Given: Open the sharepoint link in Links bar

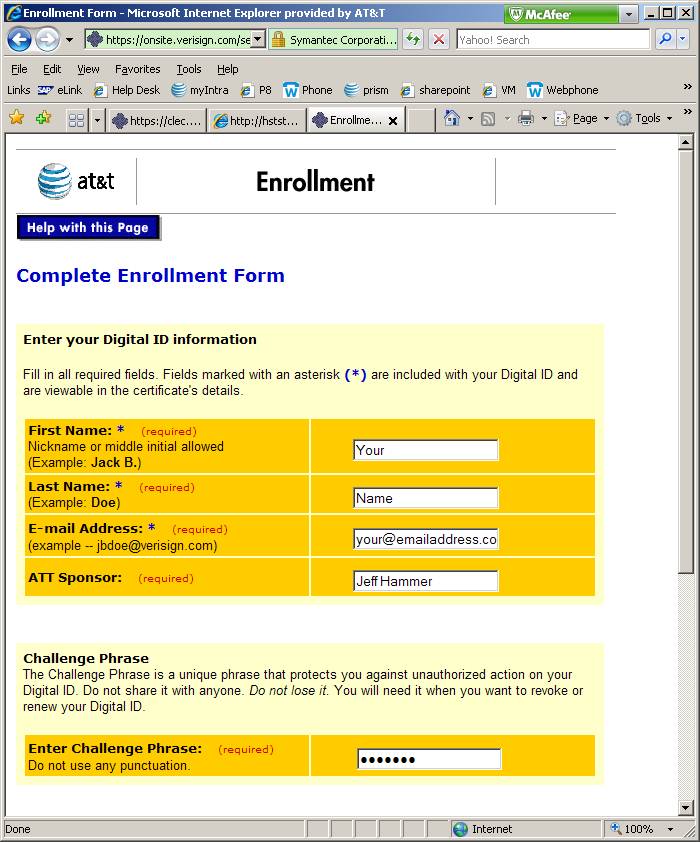Looking at the screenshot, I should tap(435, 90).
